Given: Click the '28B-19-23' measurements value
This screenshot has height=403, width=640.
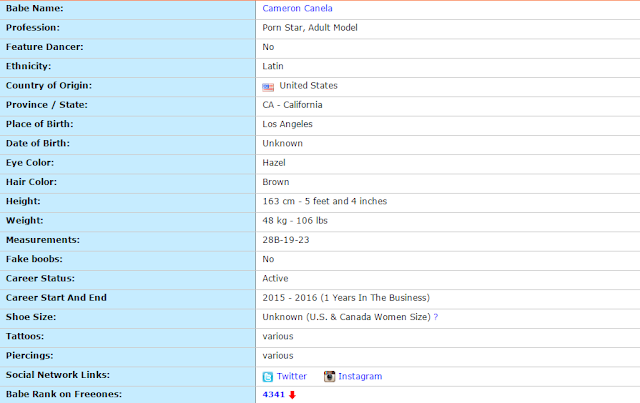Looking at the screenshot, I should tap(286, 240).
